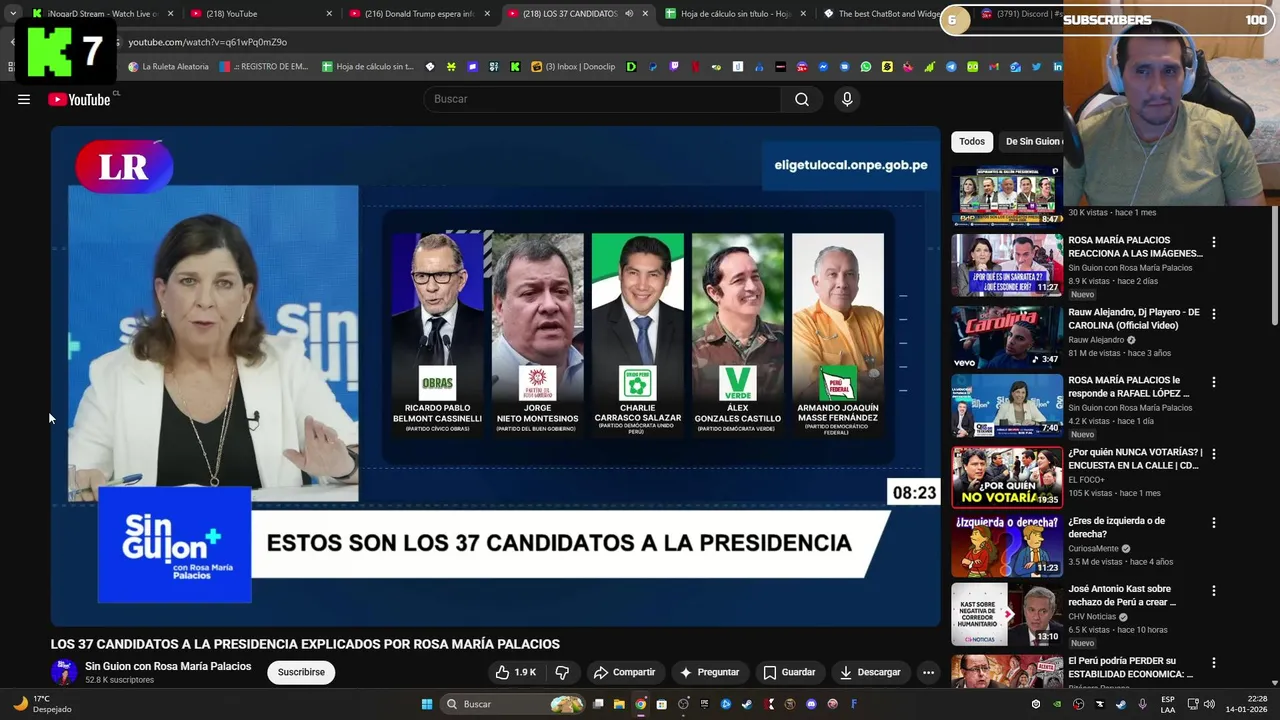Open Sin Guion con Rosa María Palacios channel

pos(168,666)
